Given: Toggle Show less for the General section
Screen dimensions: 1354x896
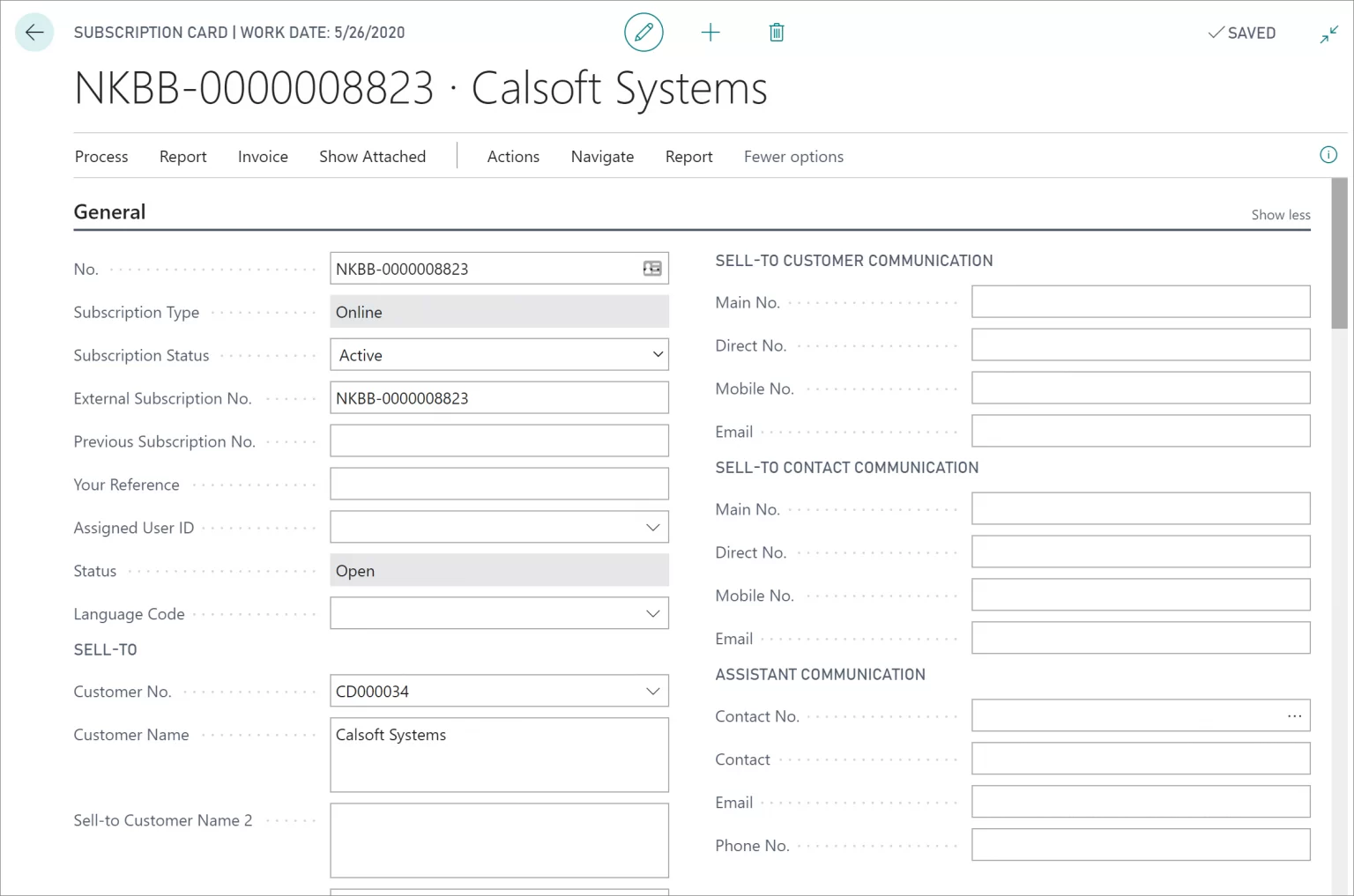Looking at the screenshot, I should 1280,214.
